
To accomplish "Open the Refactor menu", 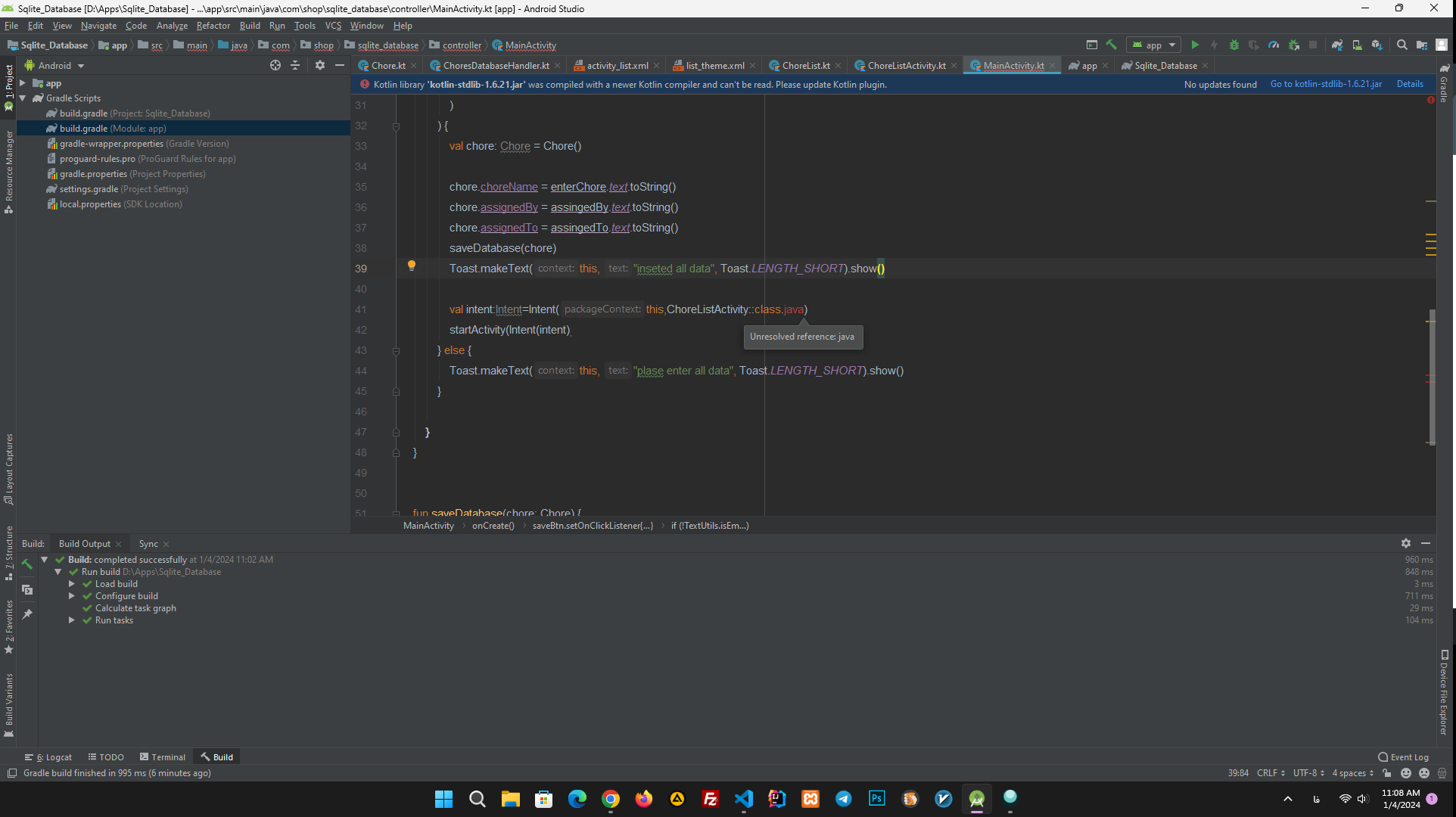I will (213, 25).
